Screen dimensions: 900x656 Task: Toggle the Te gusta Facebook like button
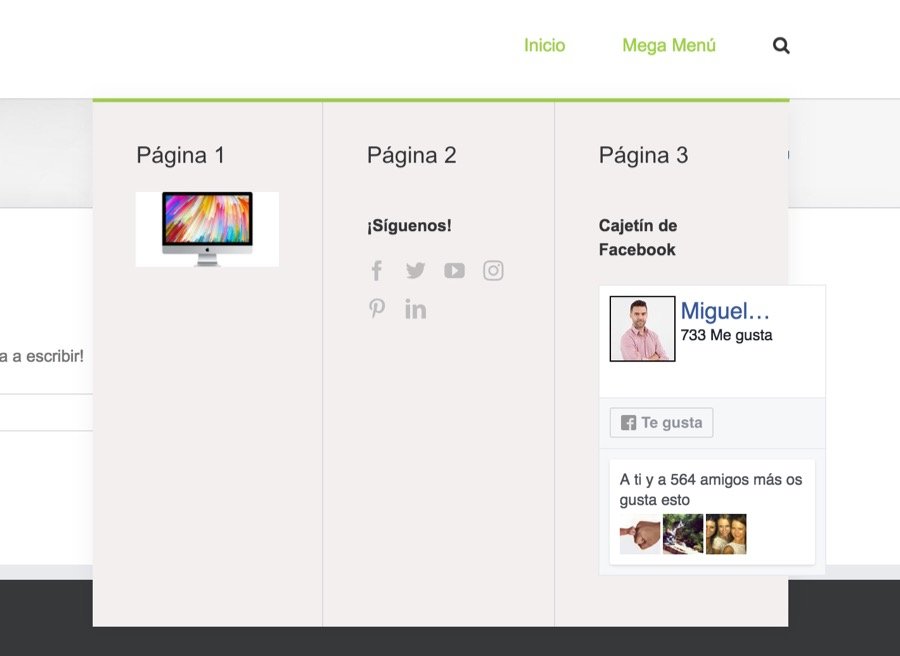point(661,422)
